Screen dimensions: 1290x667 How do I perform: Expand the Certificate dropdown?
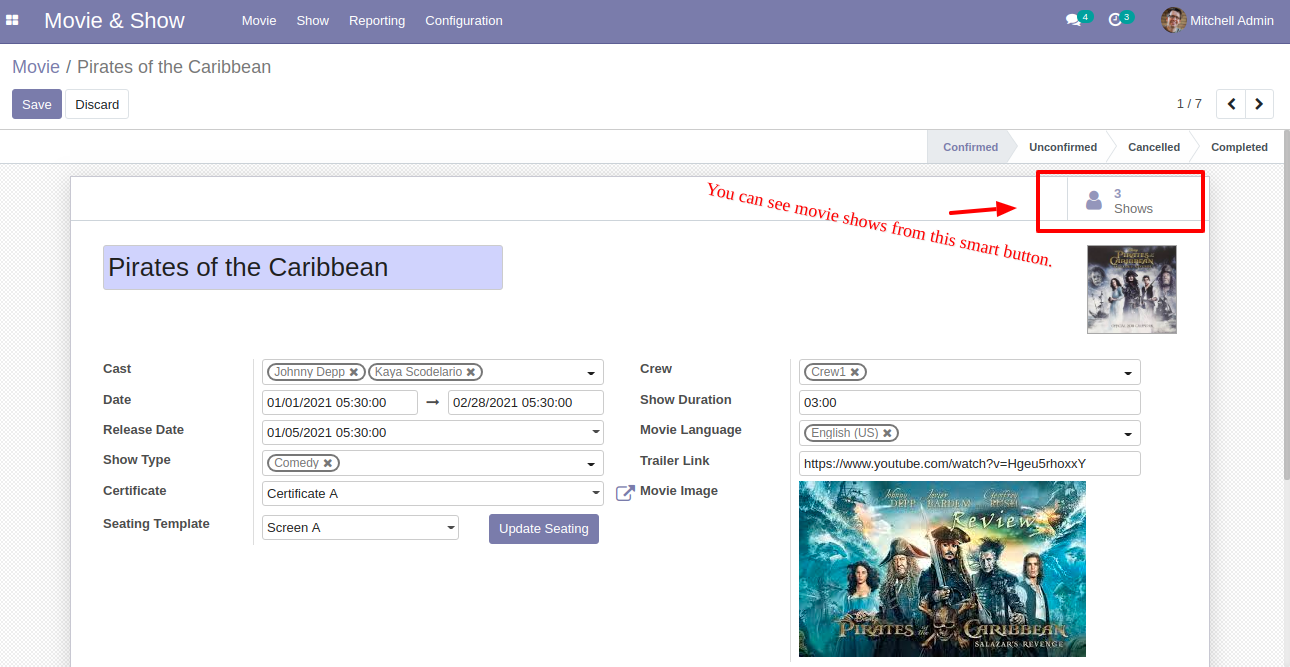596,494
